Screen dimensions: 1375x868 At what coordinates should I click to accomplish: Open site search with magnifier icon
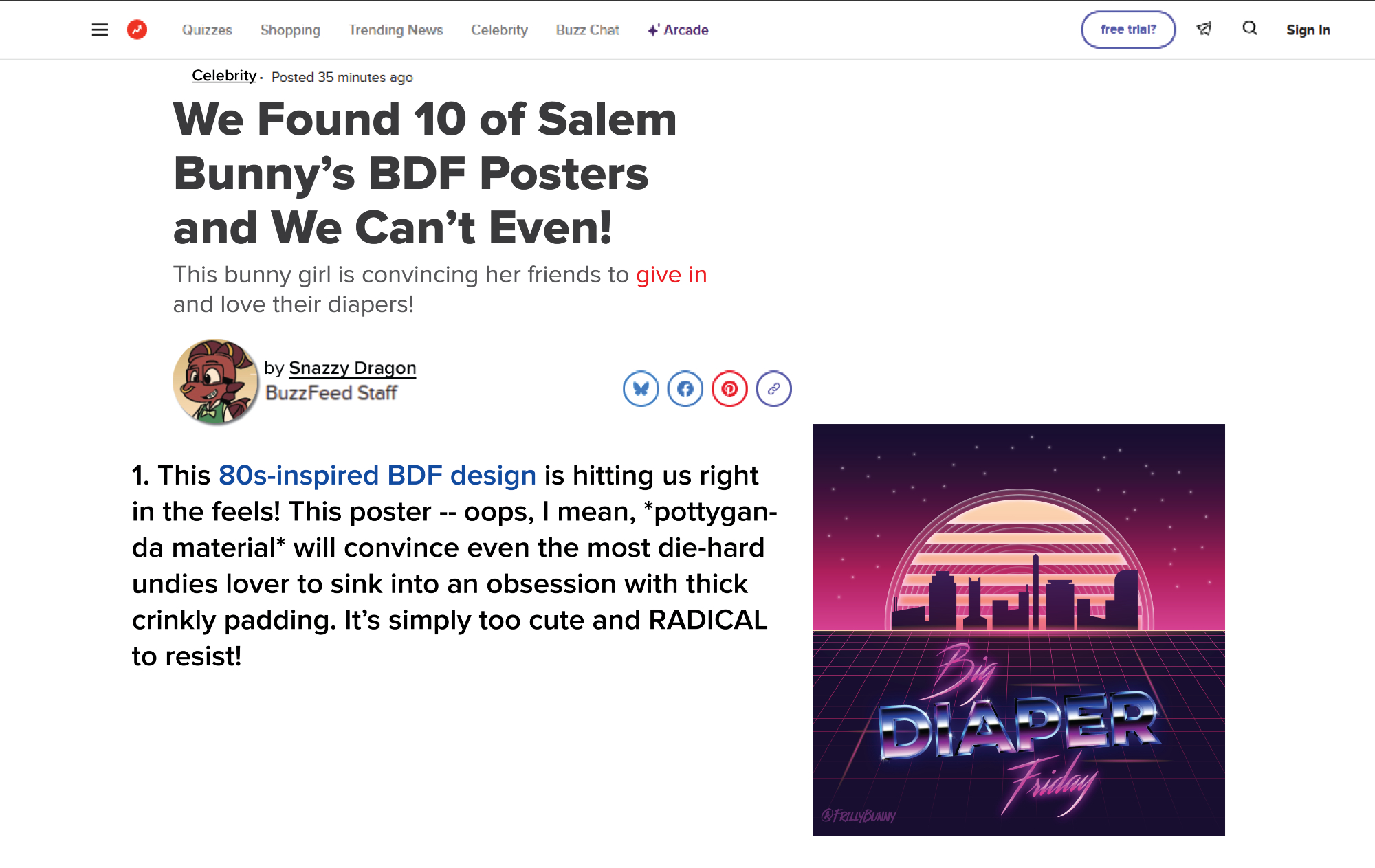[x=1249, y=28]
